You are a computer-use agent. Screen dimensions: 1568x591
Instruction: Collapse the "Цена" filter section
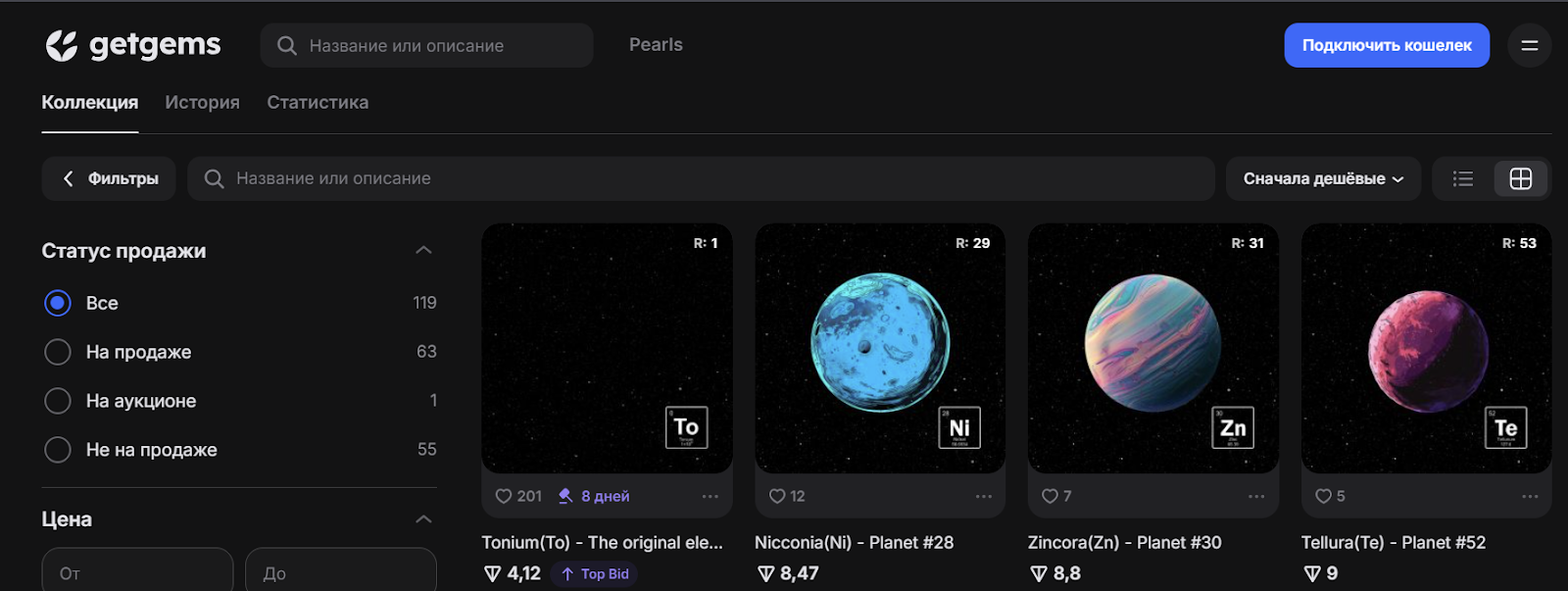pyautogui.click(x=423, y=519)
